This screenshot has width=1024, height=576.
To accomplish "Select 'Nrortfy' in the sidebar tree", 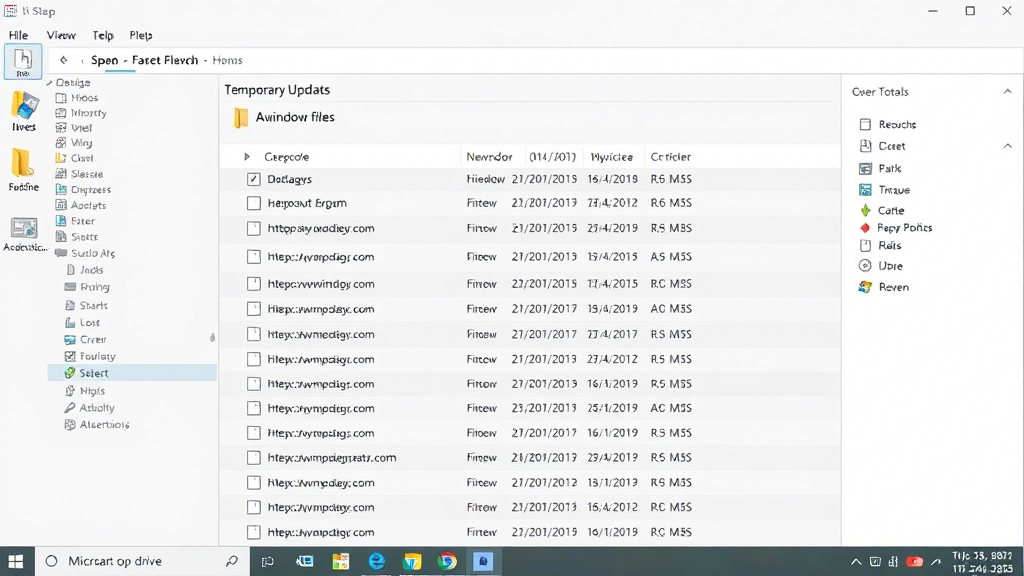I will [89, 113].
